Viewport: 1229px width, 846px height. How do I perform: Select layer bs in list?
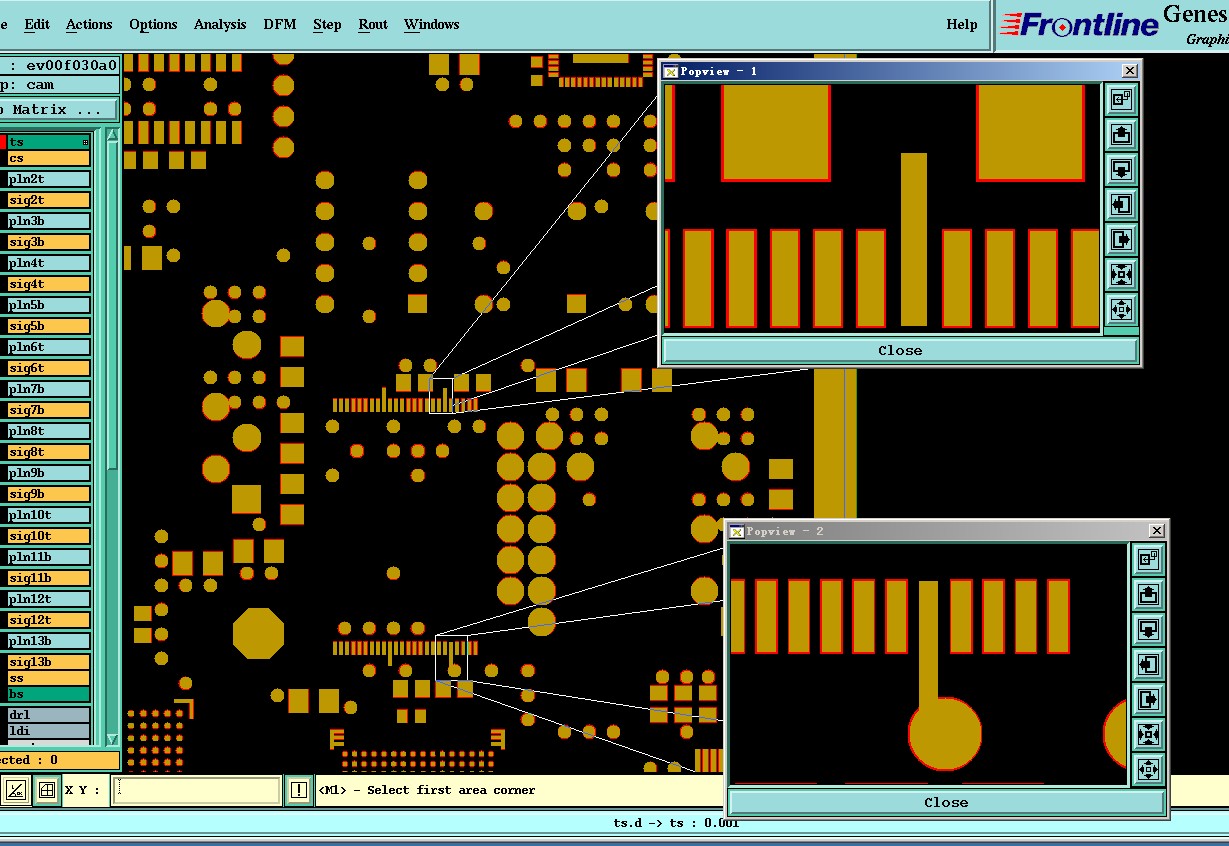point(49,694)
